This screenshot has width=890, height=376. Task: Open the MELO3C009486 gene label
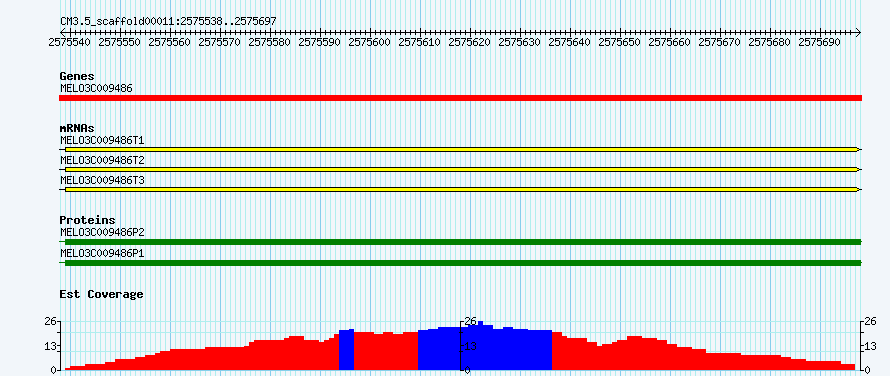pyautogui.click(x=96, y=88)
